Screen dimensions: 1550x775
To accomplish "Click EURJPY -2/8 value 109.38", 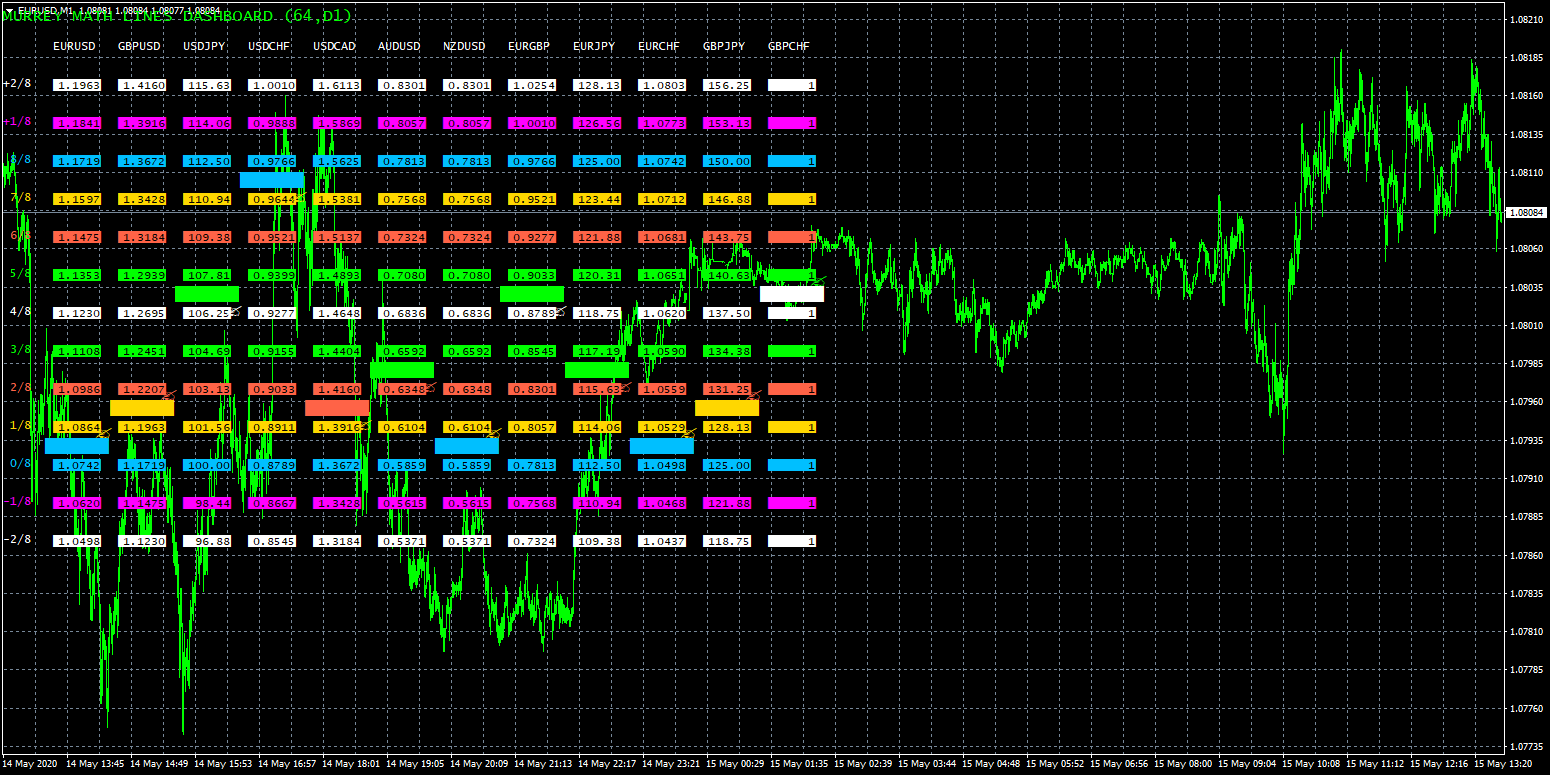I will pyautogui.click(x=597, y=541).
